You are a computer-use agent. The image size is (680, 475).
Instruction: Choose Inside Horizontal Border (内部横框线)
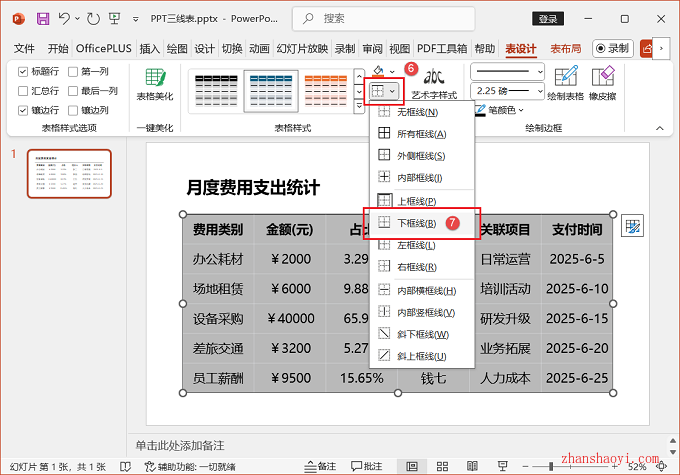point(422,290)
